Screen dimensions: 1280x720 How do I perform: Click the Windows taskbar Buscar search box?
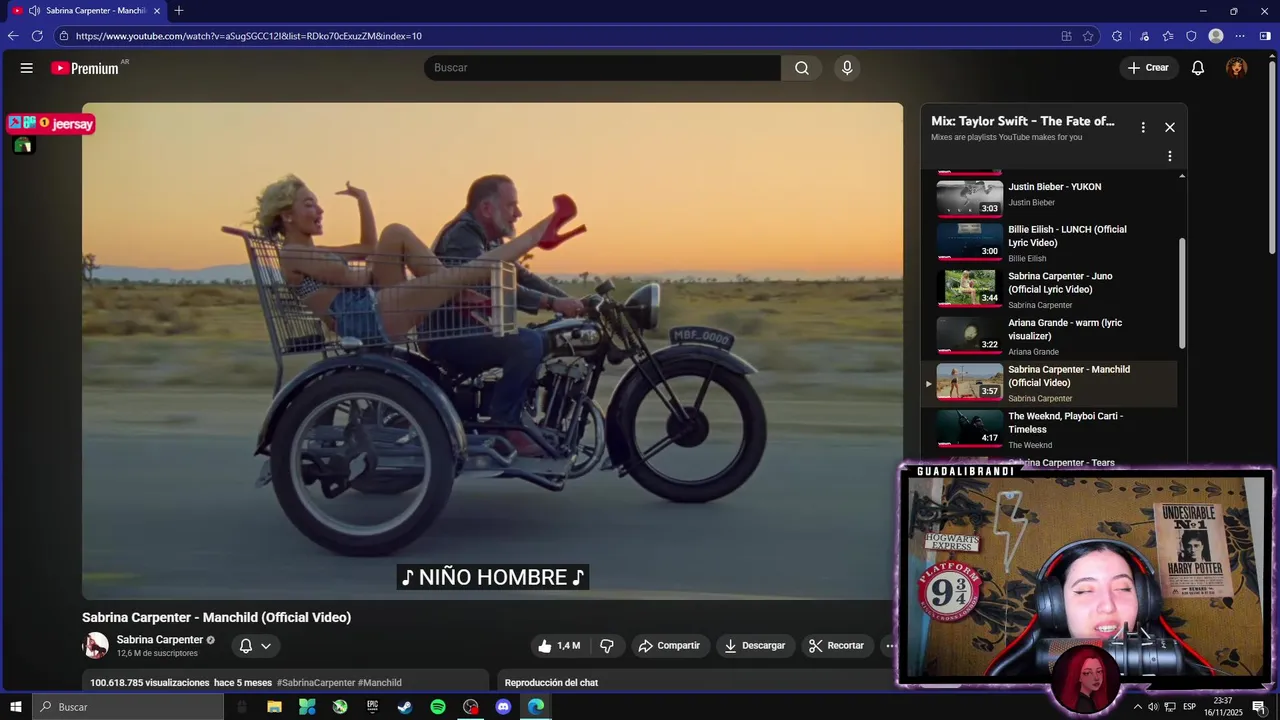coord(128,707)
